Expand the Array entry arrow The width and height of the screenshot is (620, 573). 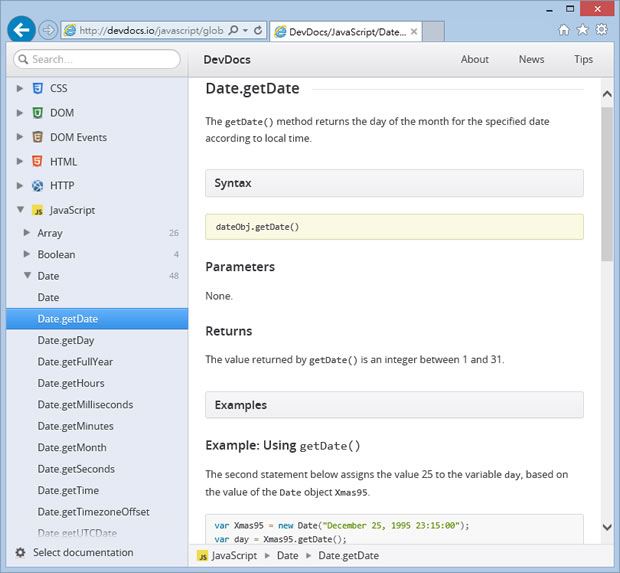[x=27, y=233]
